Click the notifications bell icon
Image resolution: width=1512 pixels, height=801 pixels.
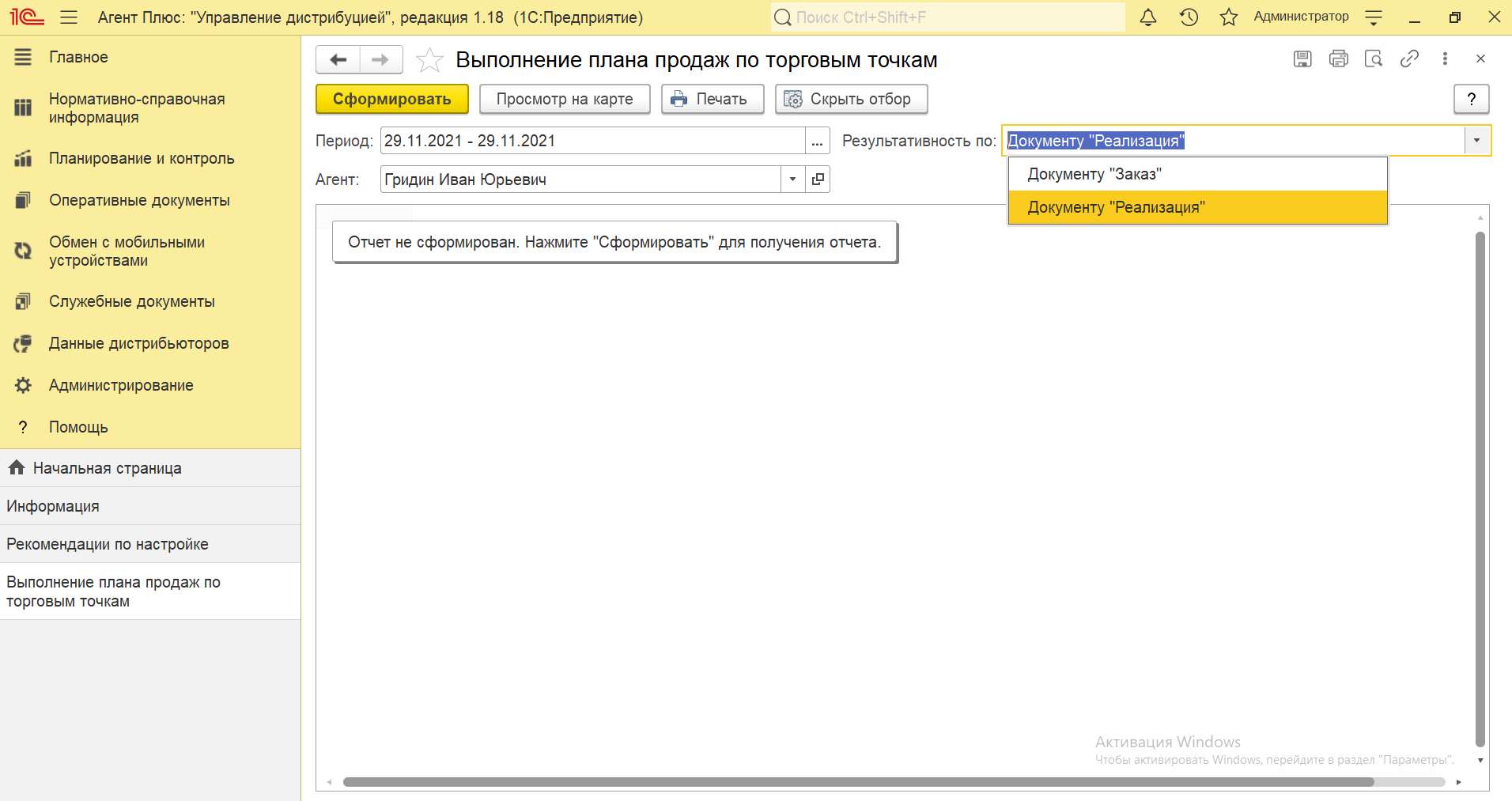point(1148,17)
